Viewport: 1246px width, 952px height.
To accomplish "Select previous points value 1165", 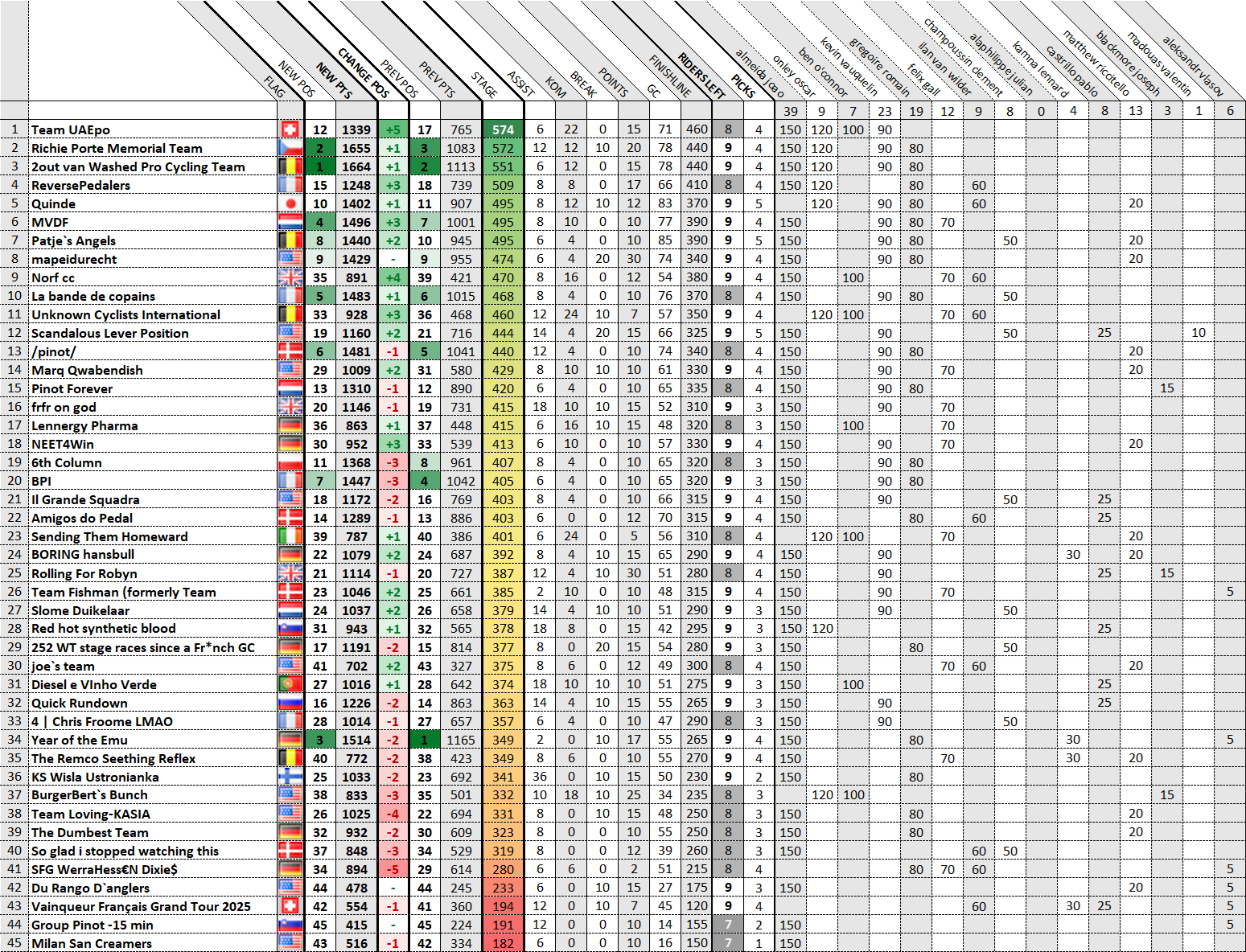I will coord(461,740).
